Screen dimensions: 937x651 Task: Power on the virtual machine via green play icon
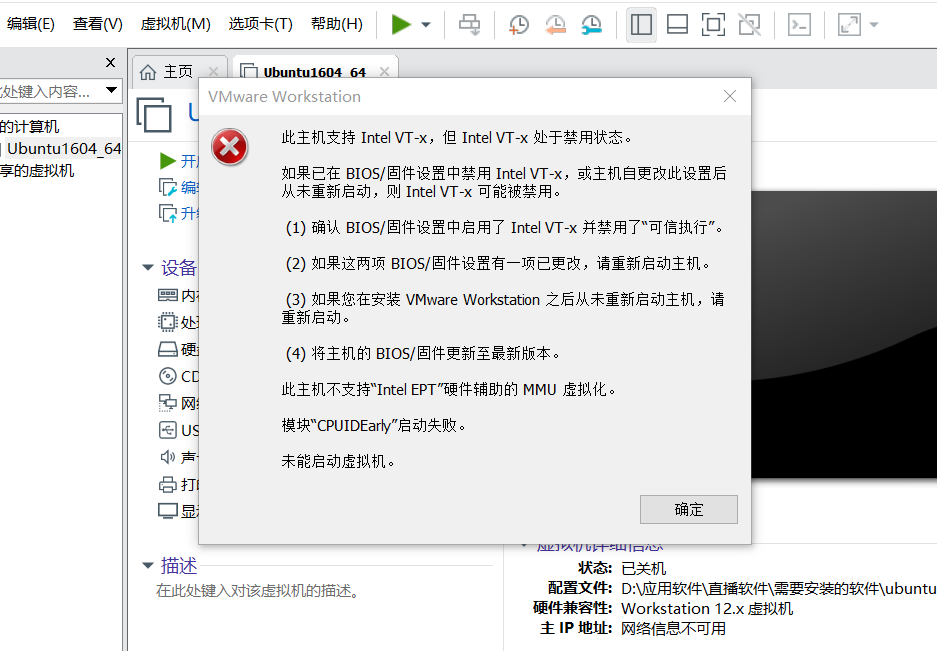[398, 25]
